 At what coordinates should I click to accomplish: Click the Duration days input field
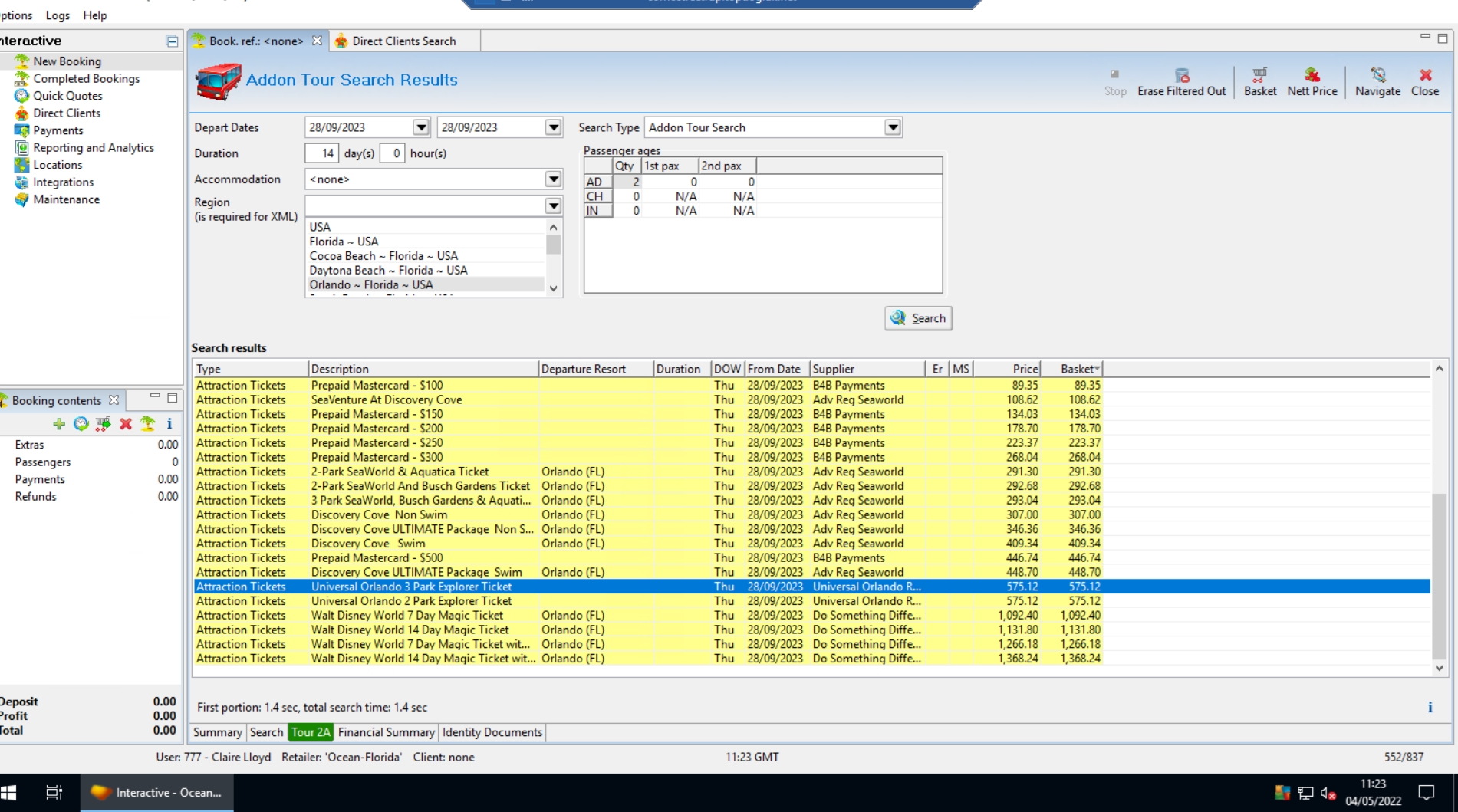click(x=321, y=153)
